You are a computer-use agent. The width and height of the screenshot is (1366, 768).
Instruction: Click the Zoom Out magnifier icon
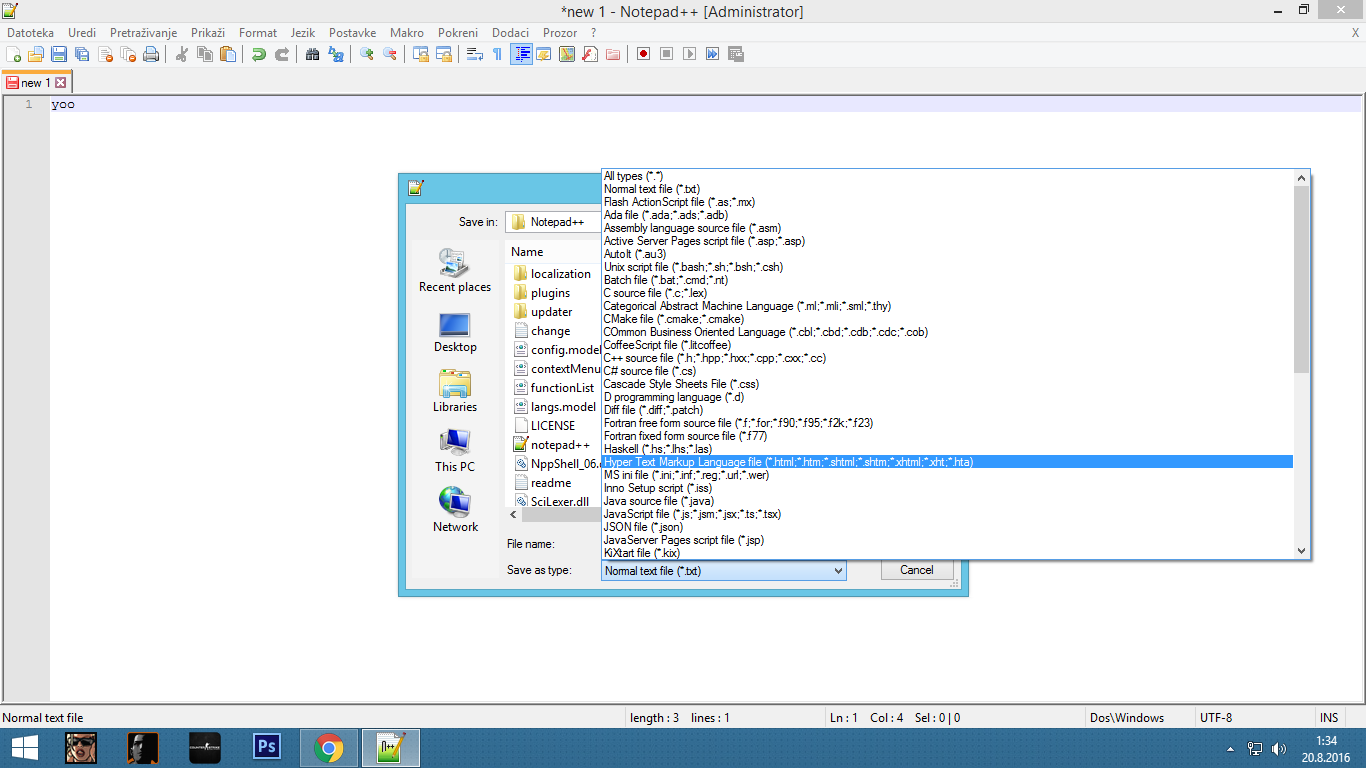(390, 54)
